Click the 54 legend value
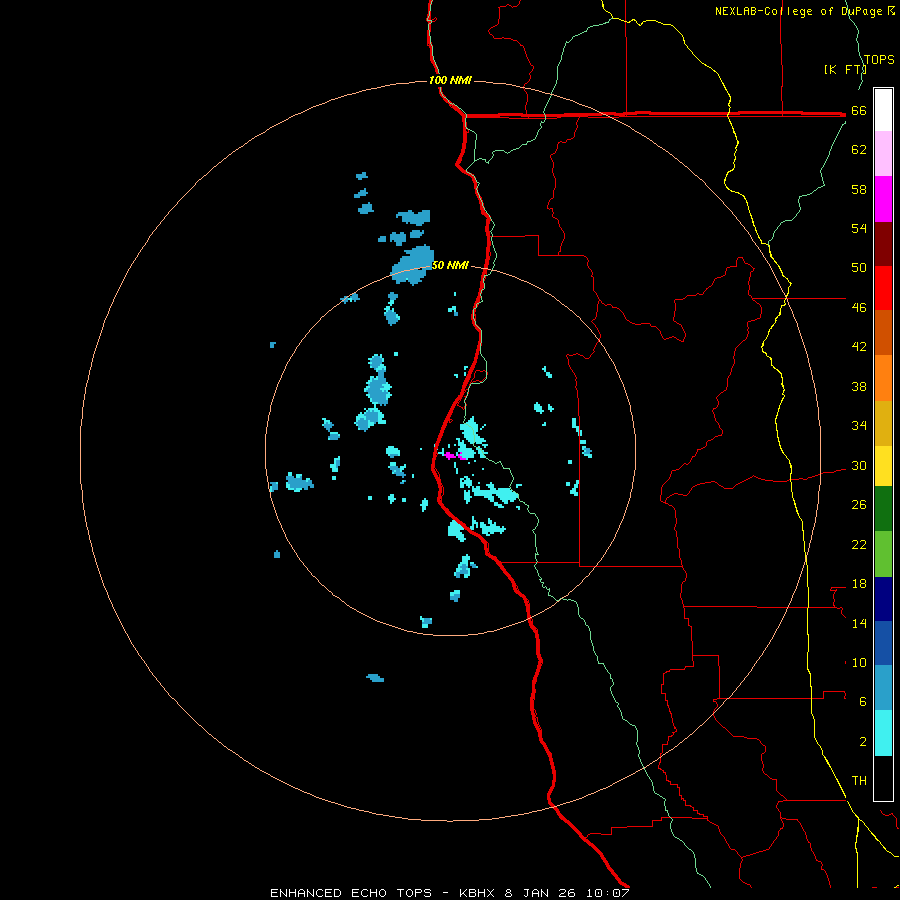Viewport: 900px width, 900px height. [859, 228]
